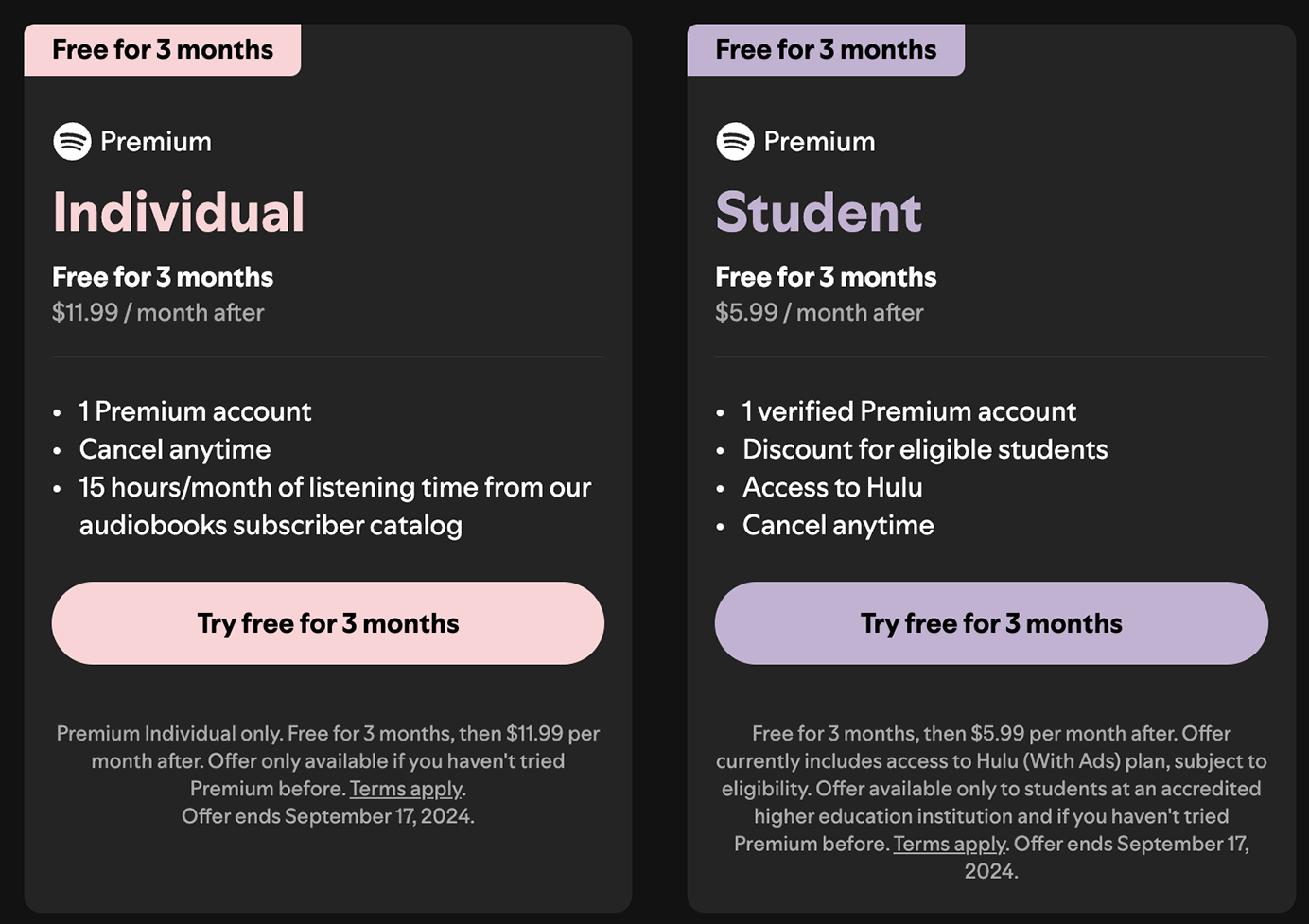Viewport: 1309px width, 924px height.
Task: Select the Individual plan heading
Action: tap(179, 212)
